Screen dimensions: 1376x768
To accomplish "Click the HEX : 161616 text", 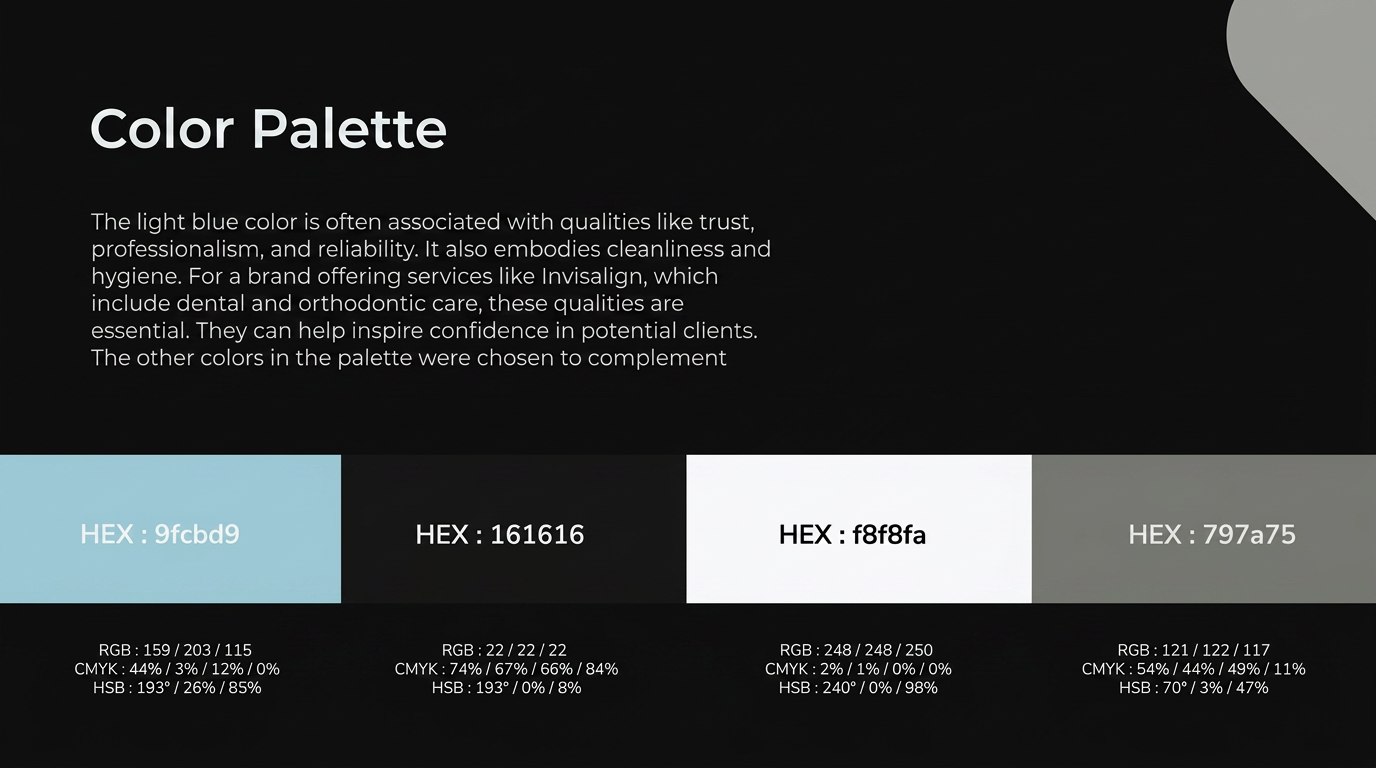I will [500, 535].
